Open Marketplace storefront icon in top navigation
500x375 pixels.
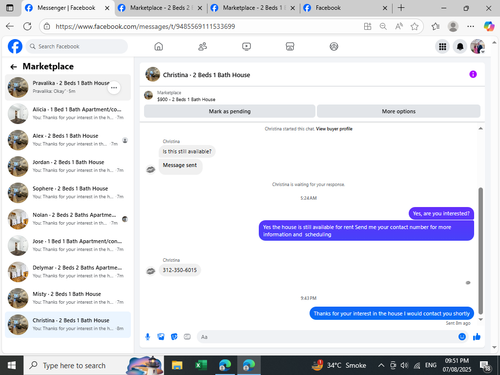[290, 46]
